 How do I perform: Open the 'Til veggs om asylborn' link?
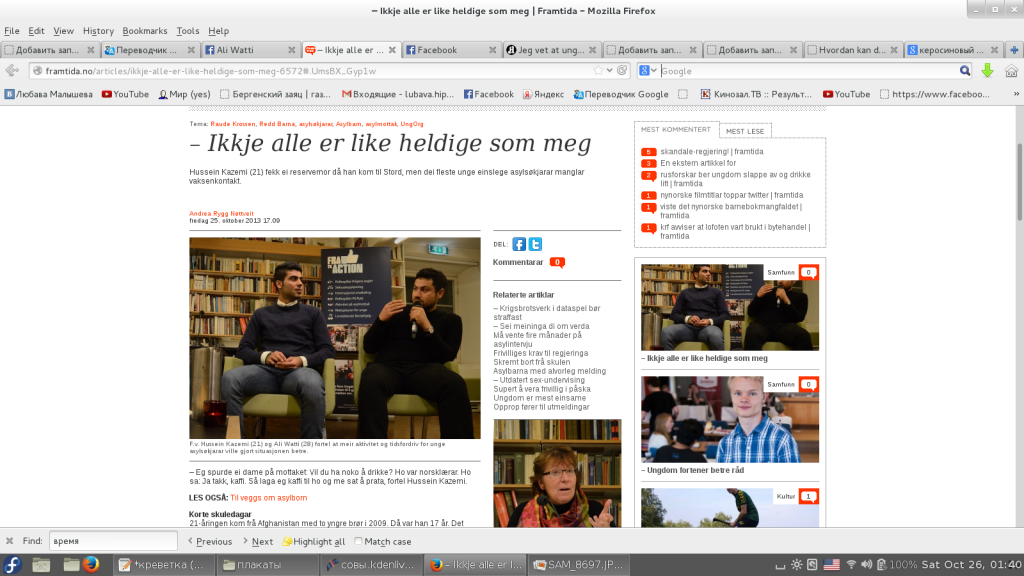point(268,497)
